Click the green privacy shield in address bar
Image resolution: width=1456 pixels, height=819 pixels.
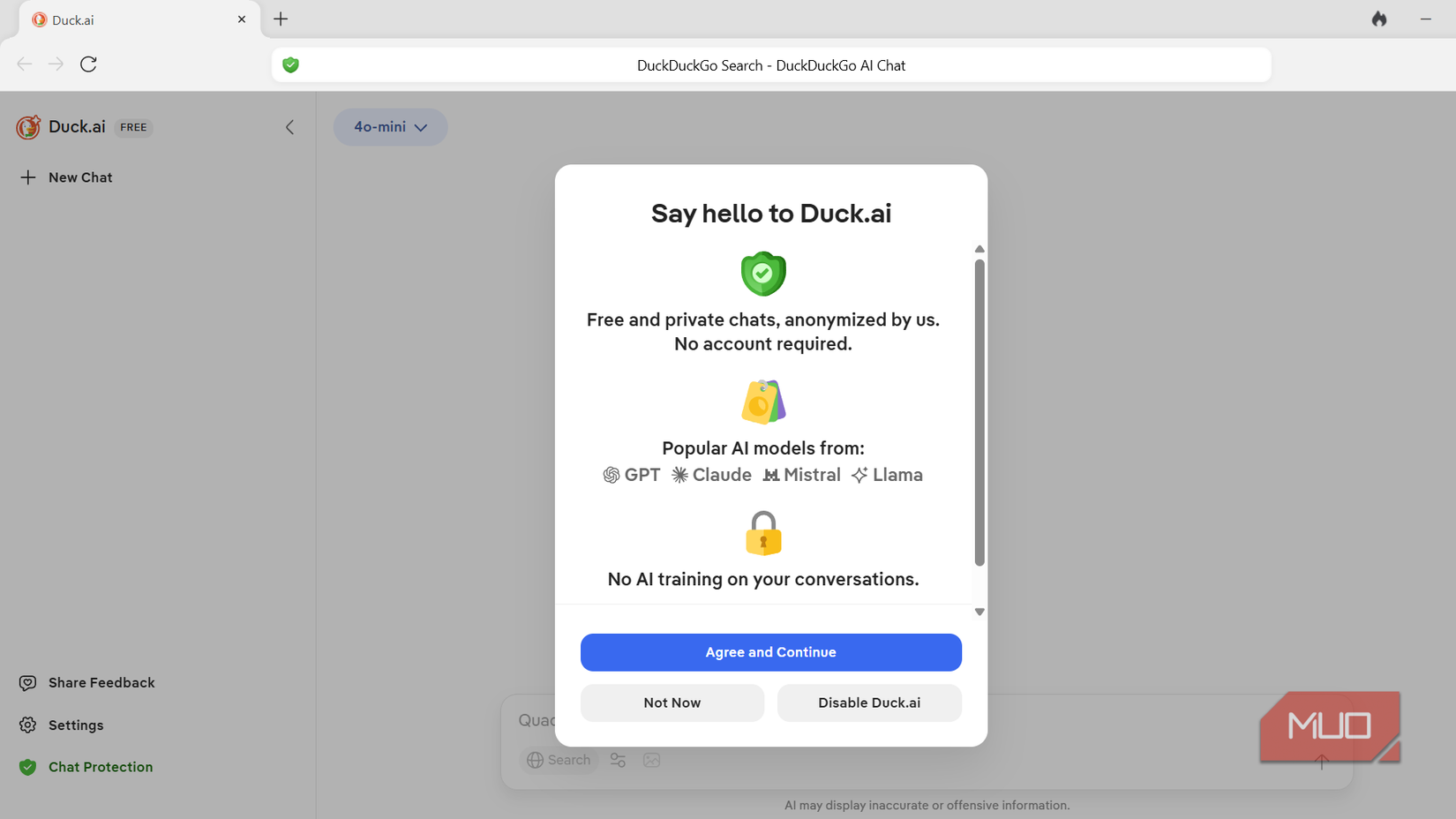pyautogui.click(x=290, y=64)
